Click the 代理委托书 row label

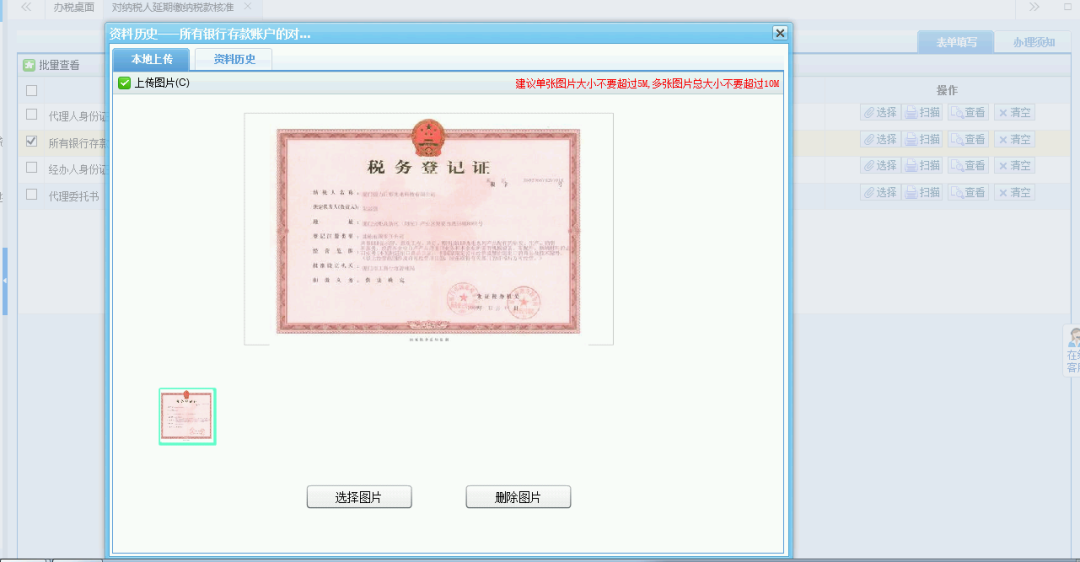coord(74,196)
